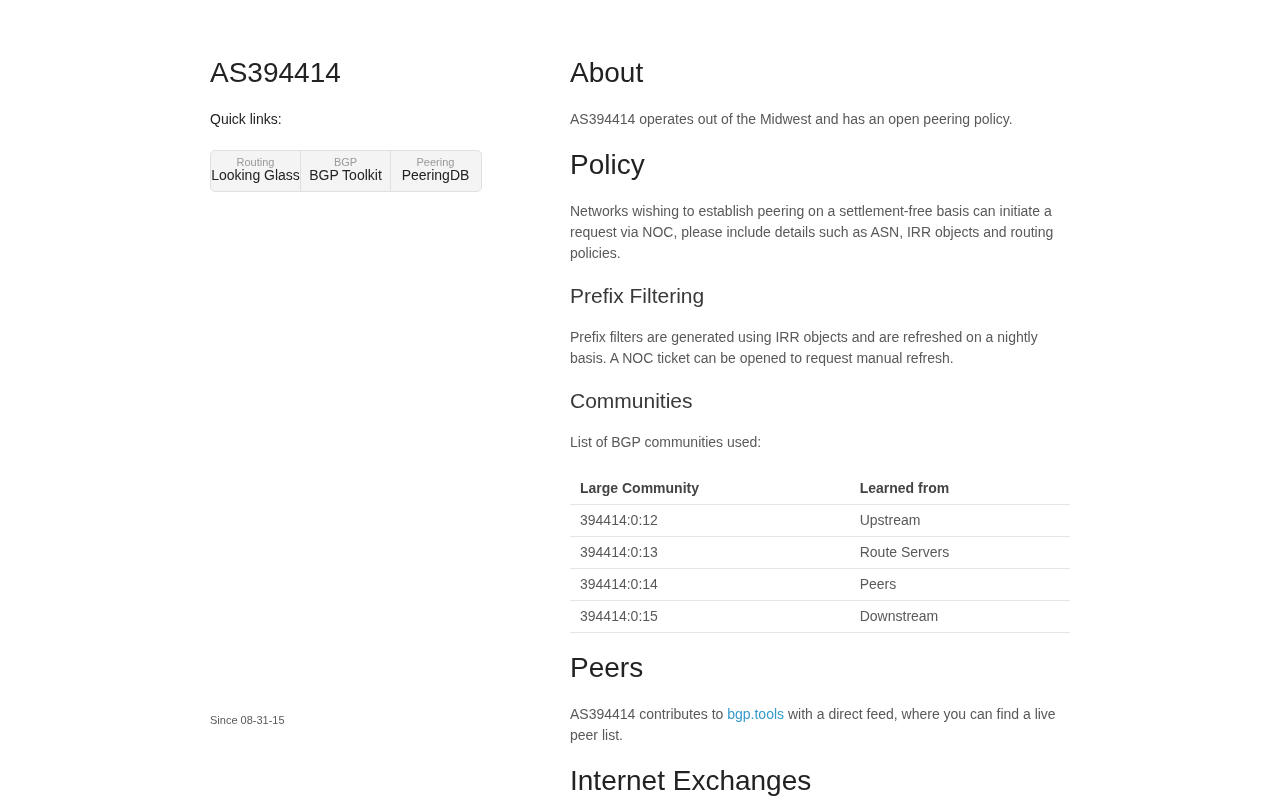
Task: Open the PeeringDB peering link
Action: pyautogui.click(x=435, y=171)
